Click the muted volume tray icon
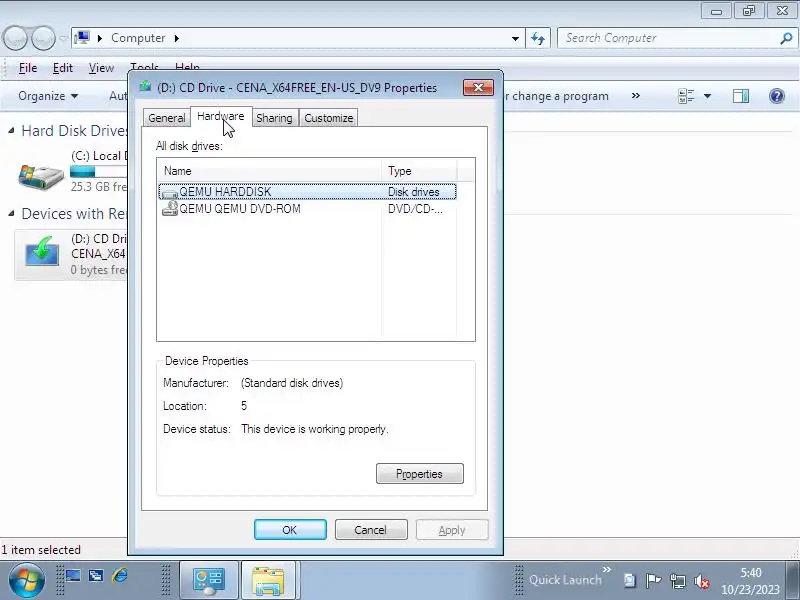The width and height of the screenshot is (800, 600). (702, 581)
